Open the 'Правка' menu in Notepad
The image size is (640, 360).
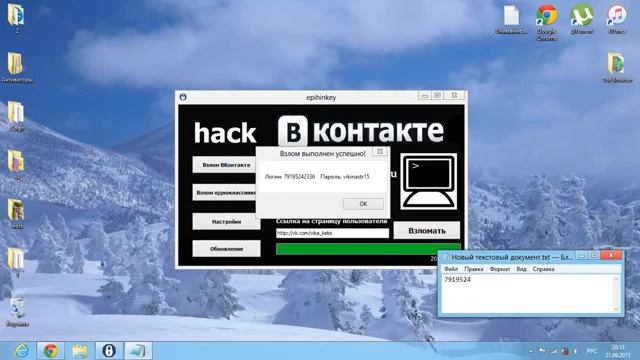pos(473,269)
